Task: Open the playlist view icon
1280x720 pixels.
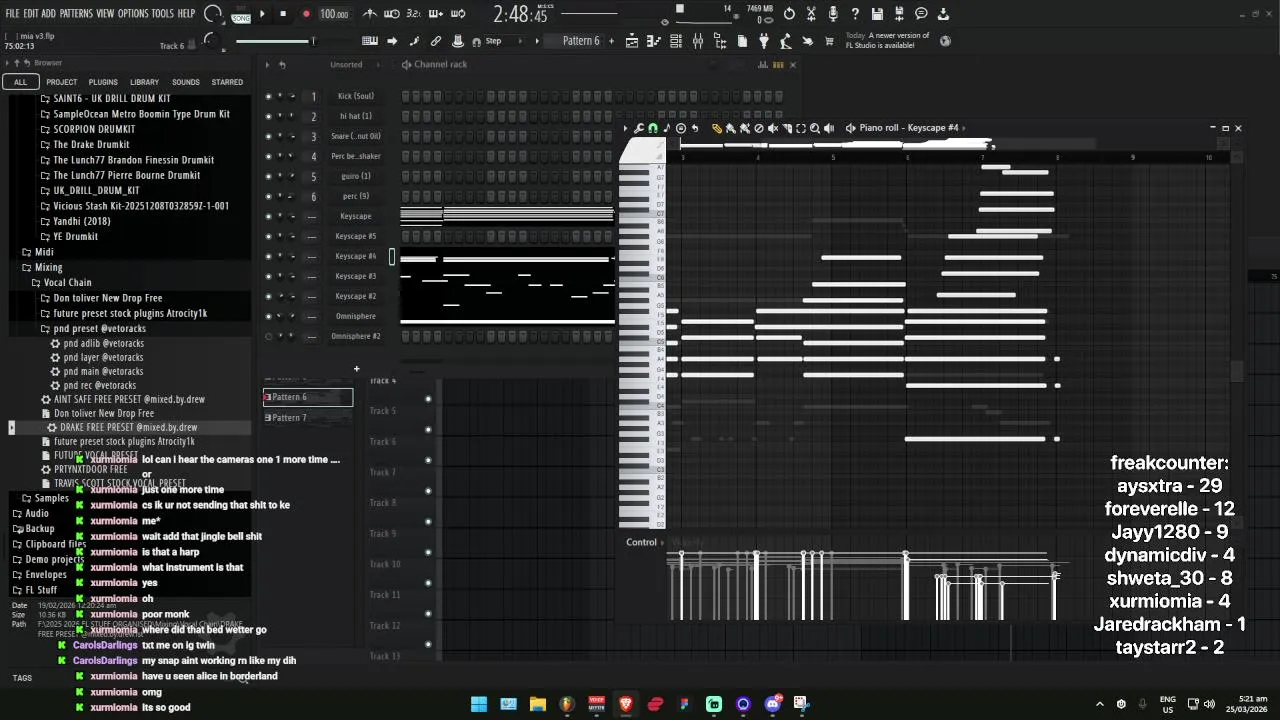Action: coord(632,41)
